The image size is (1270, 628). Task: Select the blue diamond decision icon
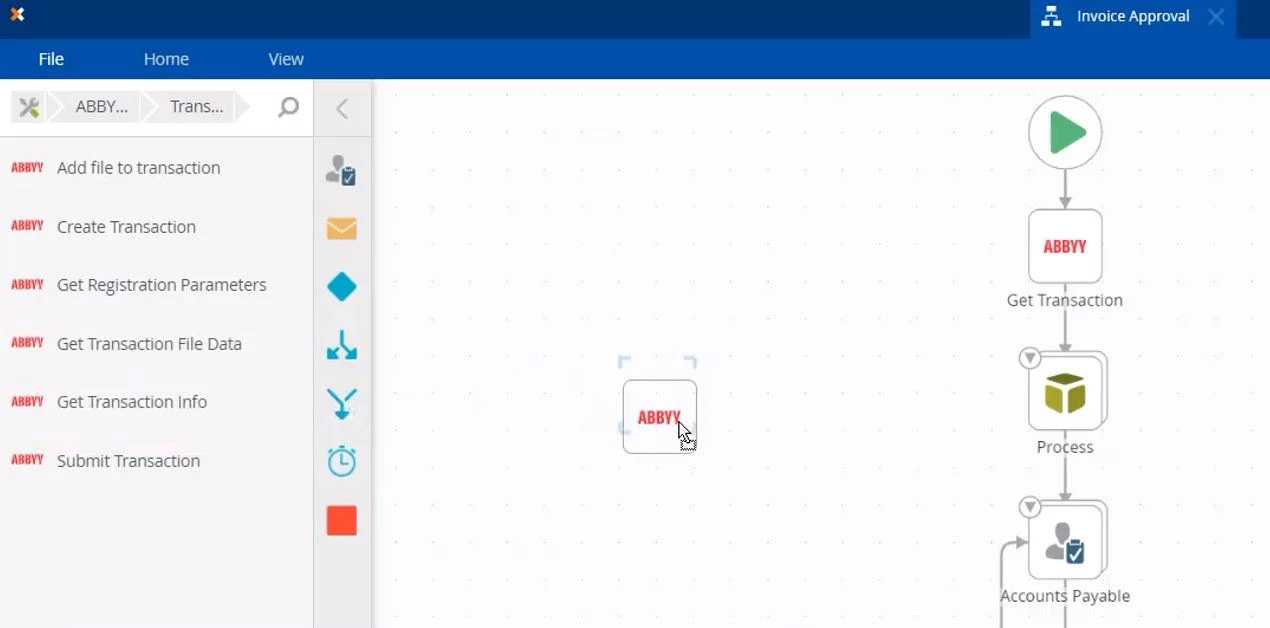(342, 287)
